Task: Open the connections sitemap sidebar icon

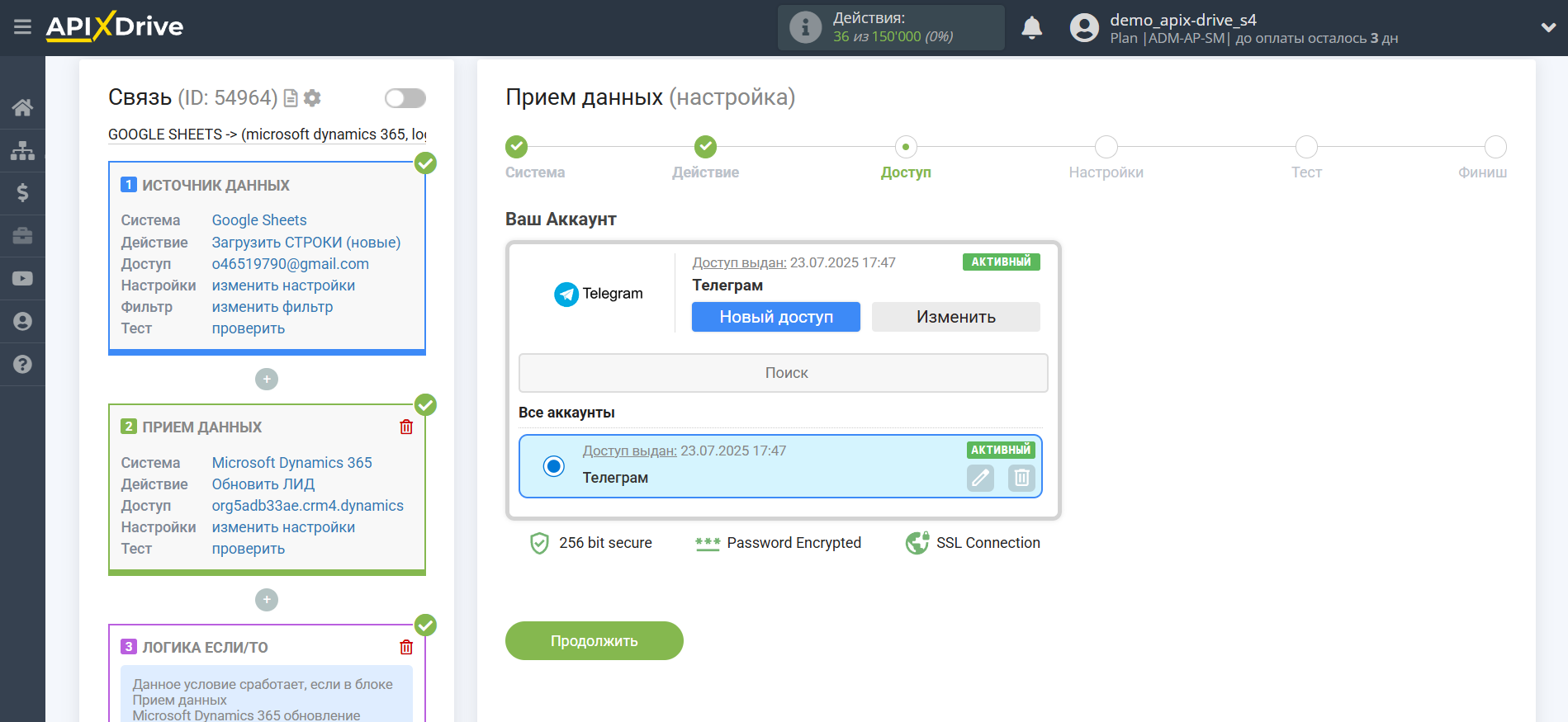Action: pyautogui.click(x=22, y=150)
